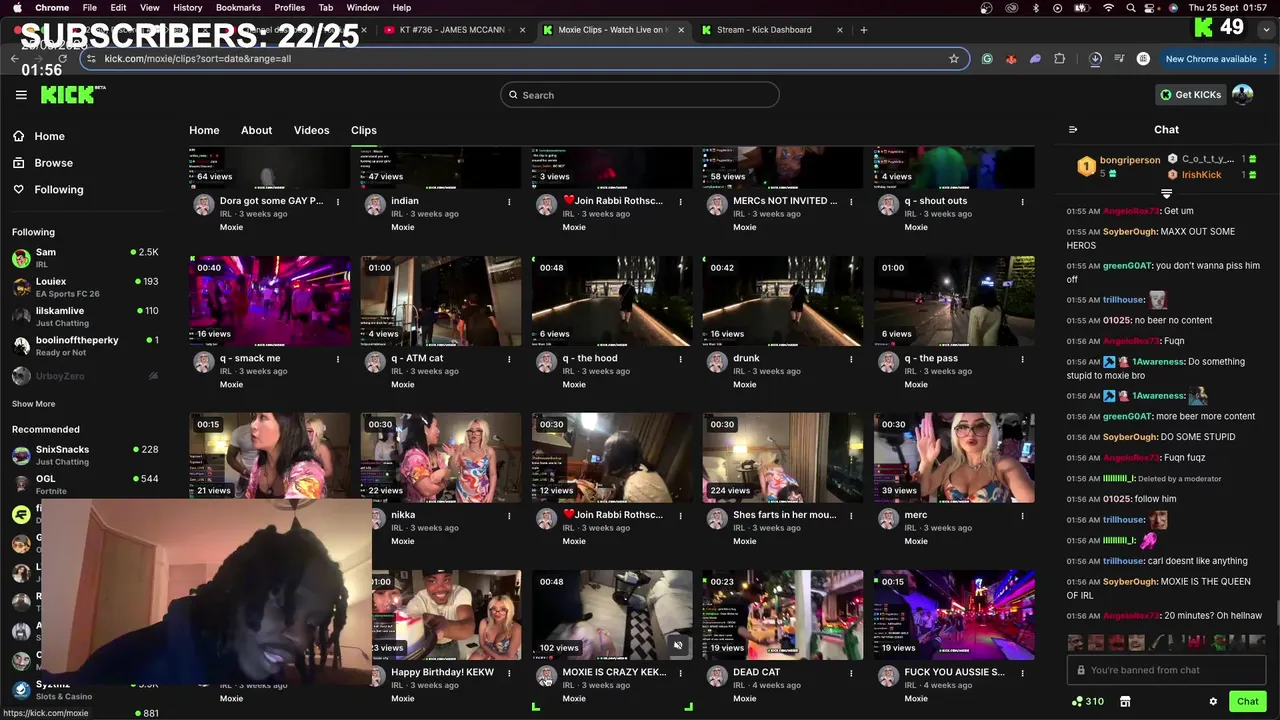The image size is (1280, 720).
Task: Open the hamburger sidebar menu
Action: [x=21, y=95]
